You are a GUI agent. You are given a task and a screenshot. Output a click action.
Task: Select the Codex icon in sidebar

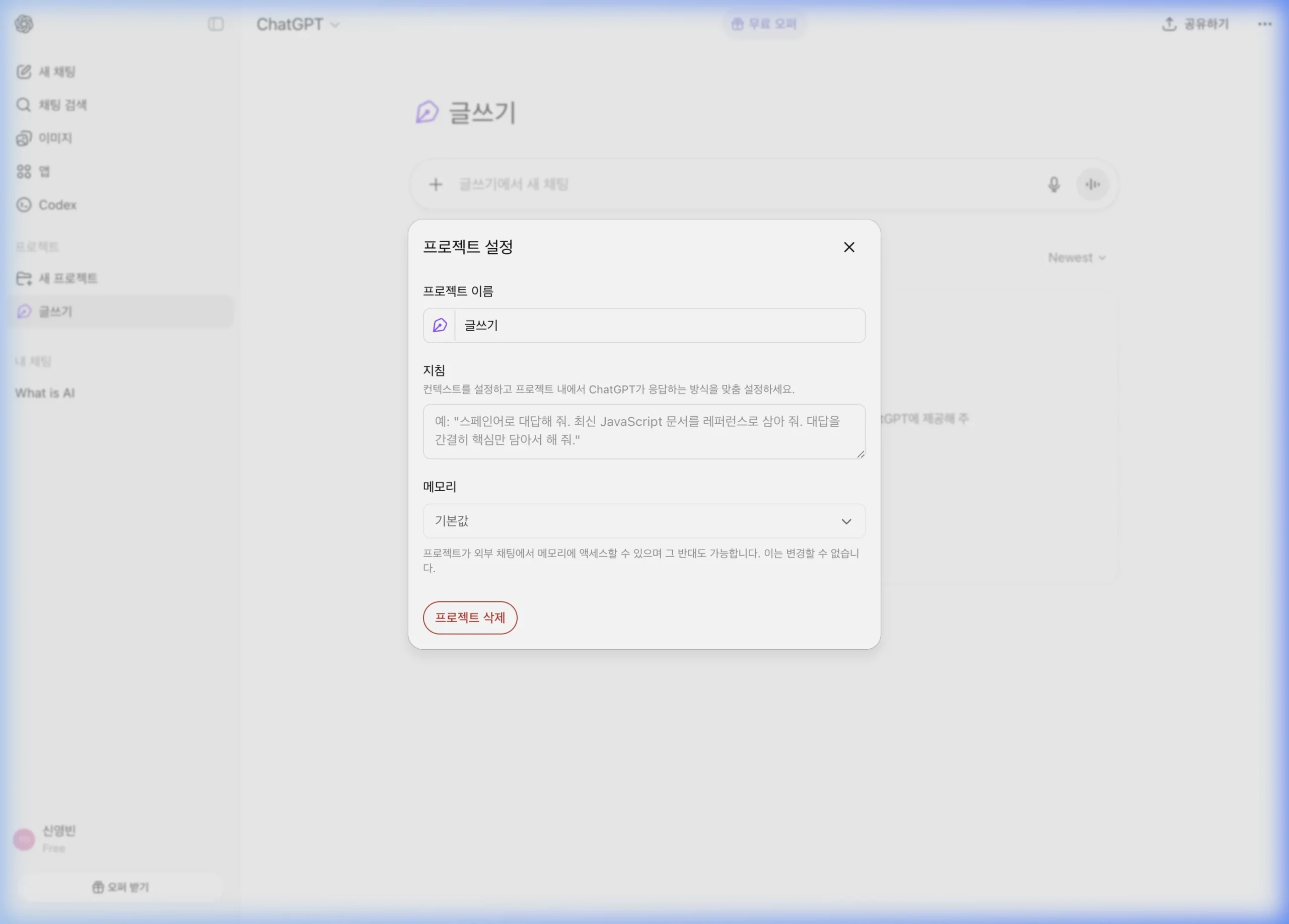(x=24, y=205)
